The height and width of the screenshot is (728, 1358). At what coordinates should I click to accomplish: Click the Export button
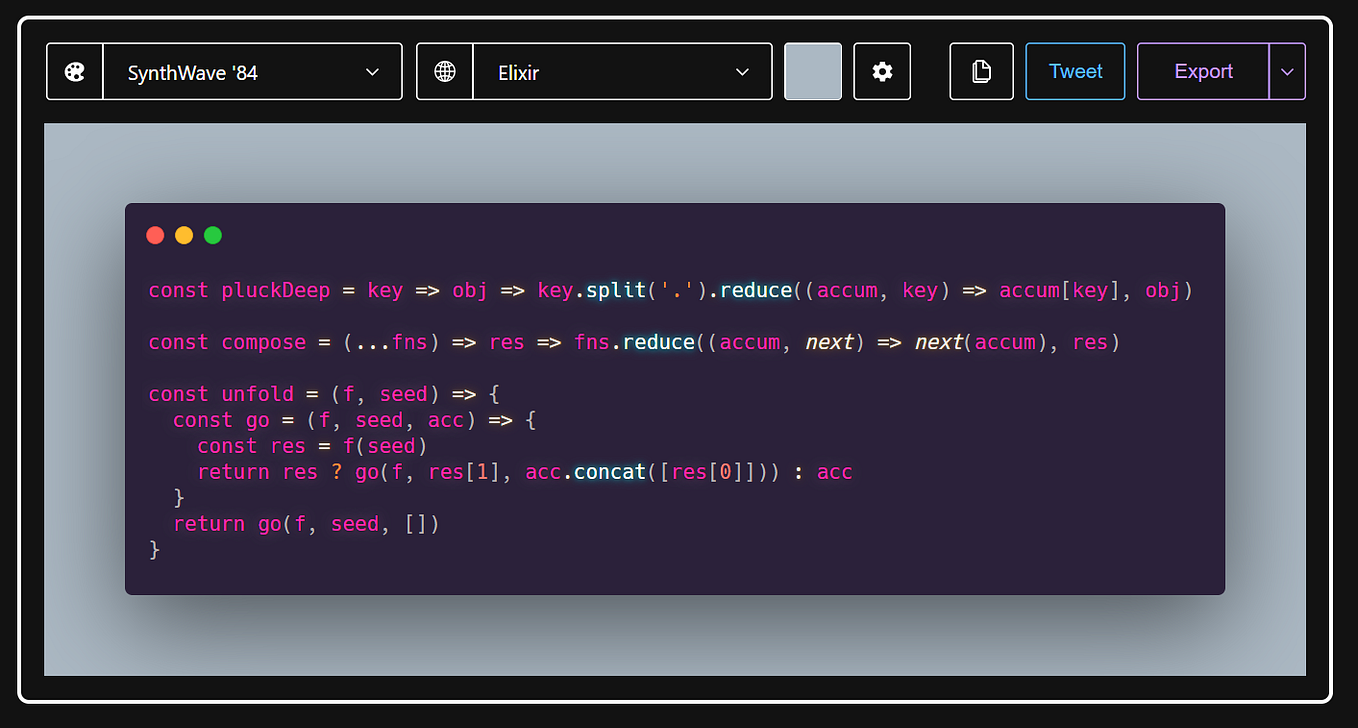point(1203,71)
